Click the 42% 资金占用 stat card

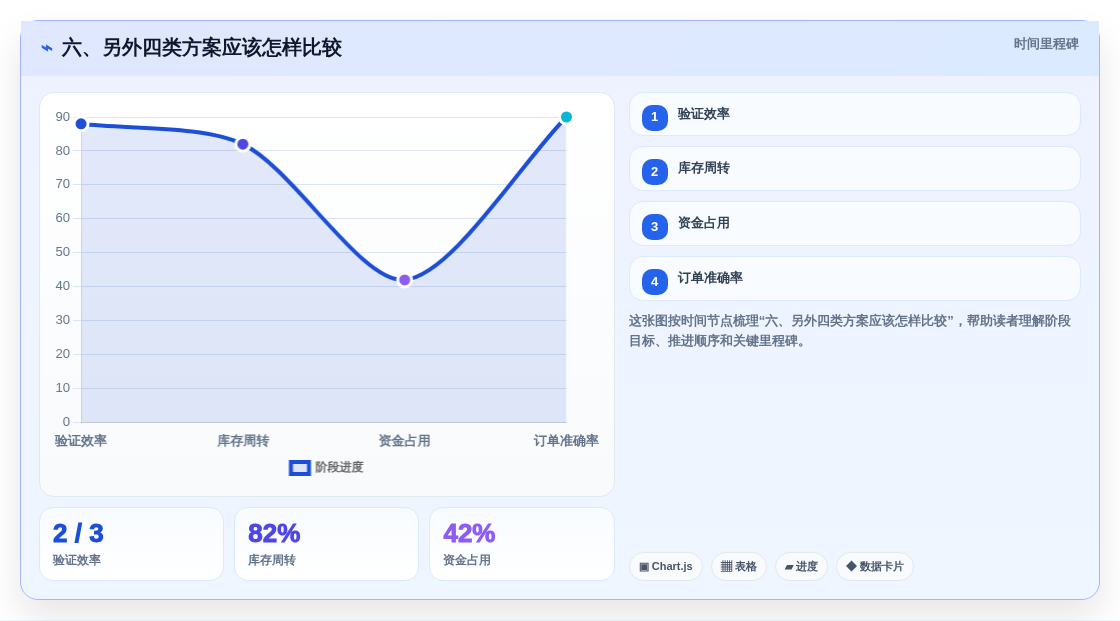[521, 544]
